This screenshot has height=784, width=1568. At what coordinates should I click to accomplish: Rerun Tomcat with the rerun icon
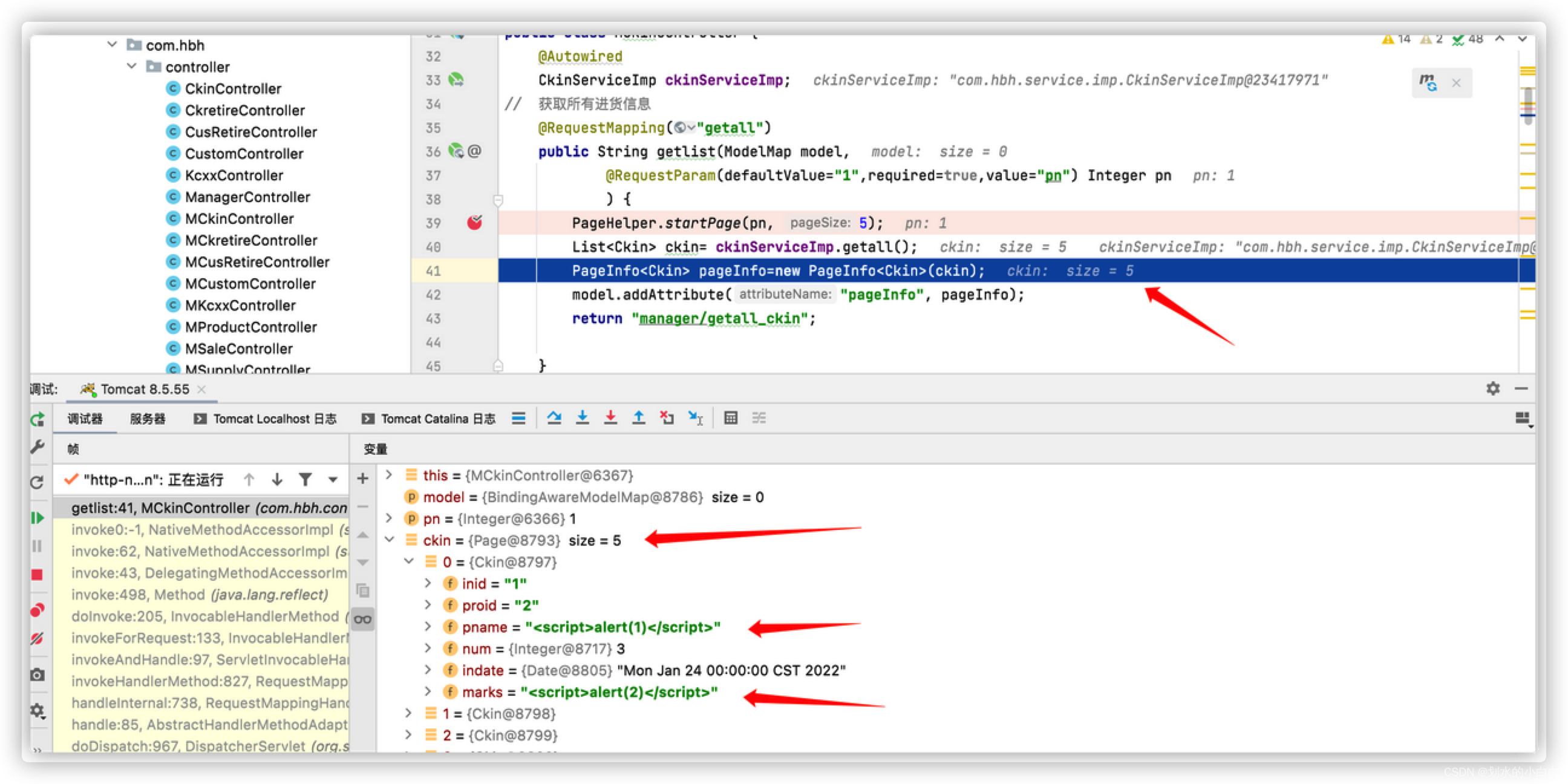click(38, 419)
